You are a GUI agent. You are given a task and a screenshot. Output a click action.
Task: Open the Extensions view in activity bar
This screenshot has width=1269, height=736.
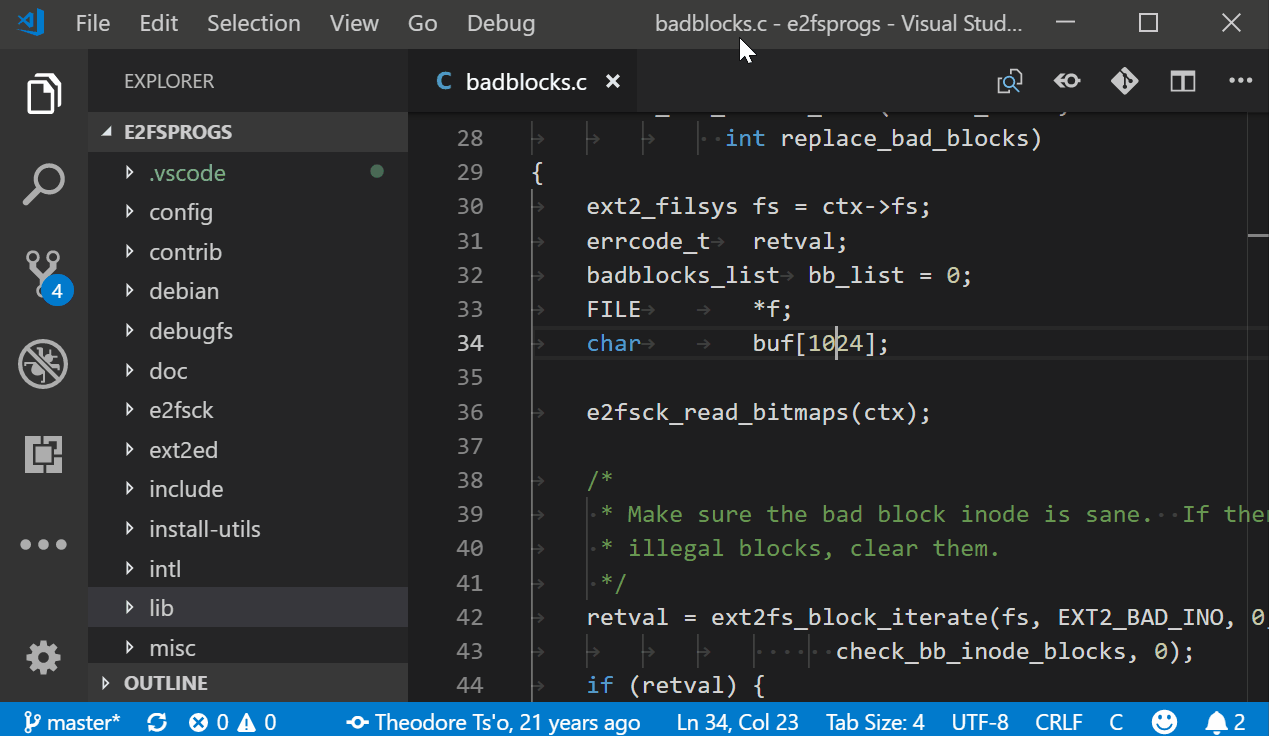pos(43,455)
